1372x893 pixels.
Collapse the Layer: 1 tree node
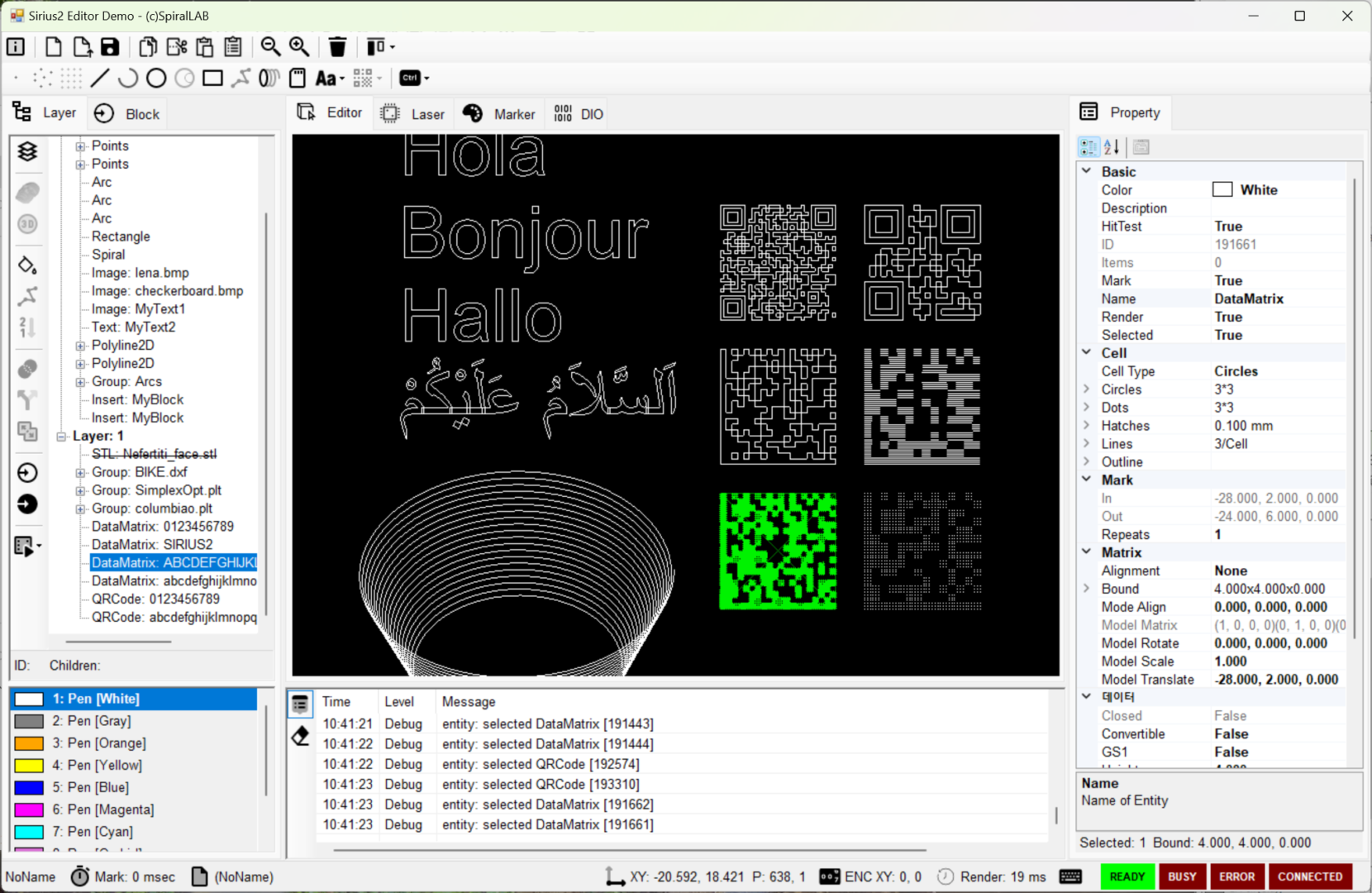click(62, 437)
